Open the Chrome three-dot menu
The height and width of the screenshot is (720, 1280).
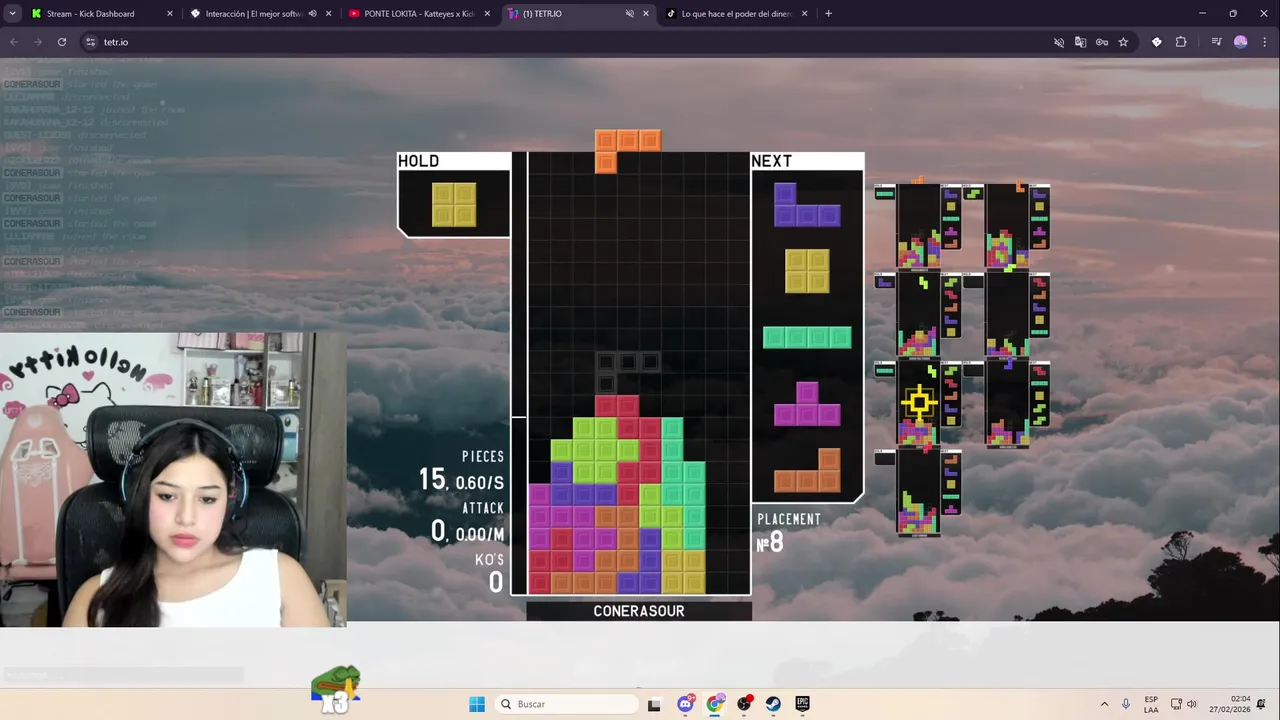click(1264, 42)
